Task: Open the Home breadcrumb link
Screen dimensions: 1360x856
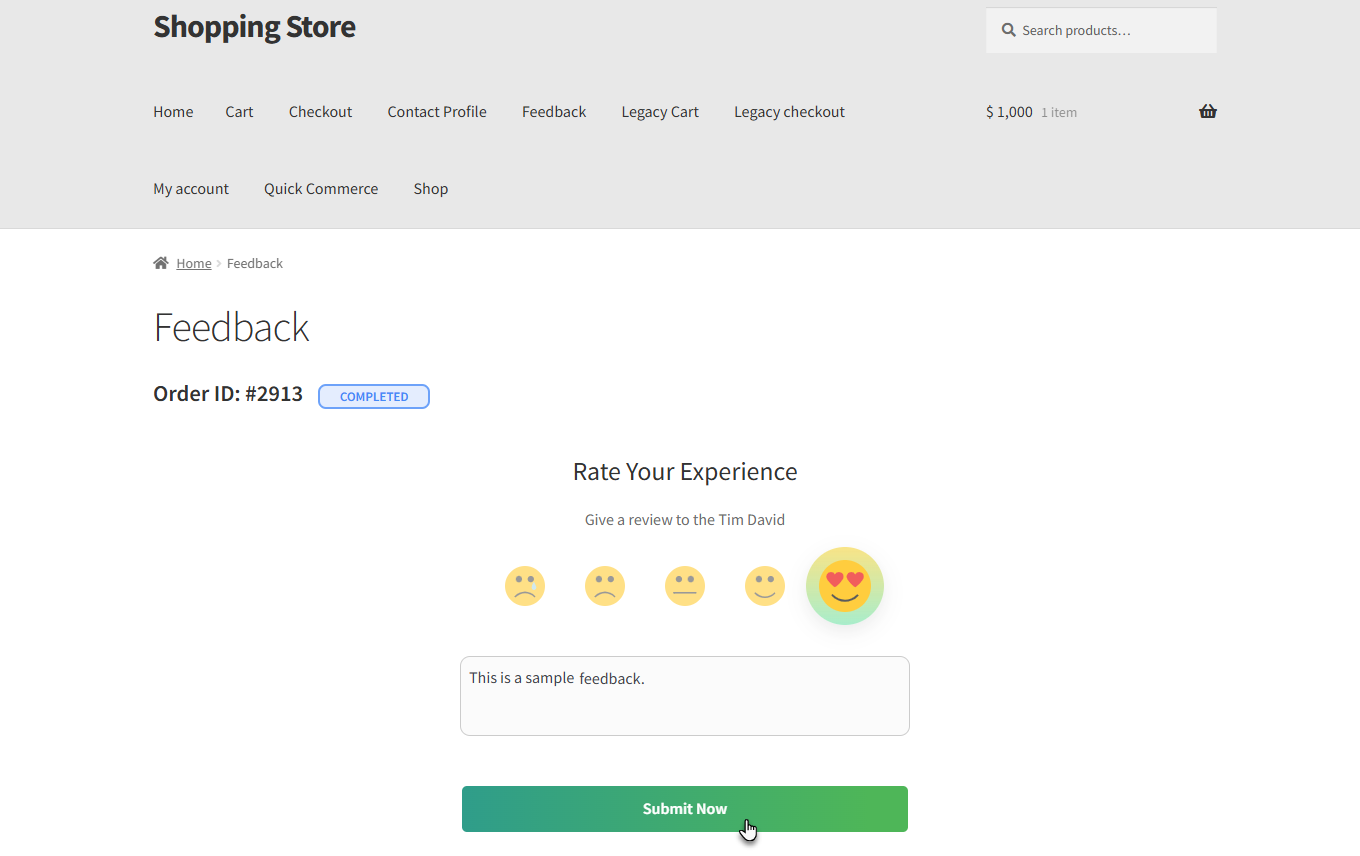Action: point(194,264)
